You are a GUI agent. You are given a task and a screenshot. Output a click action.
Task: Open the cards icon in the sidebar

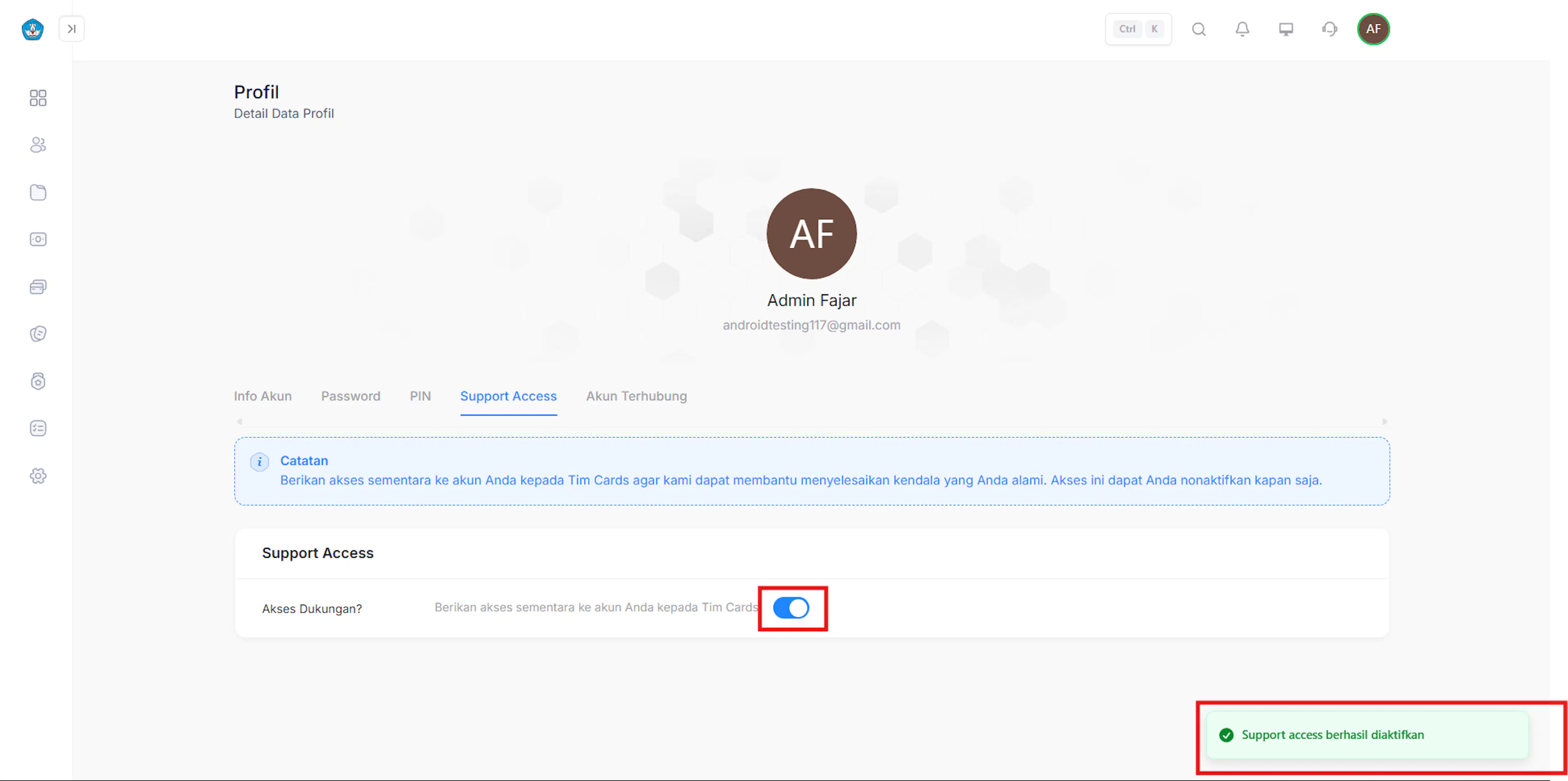[38, 287]
